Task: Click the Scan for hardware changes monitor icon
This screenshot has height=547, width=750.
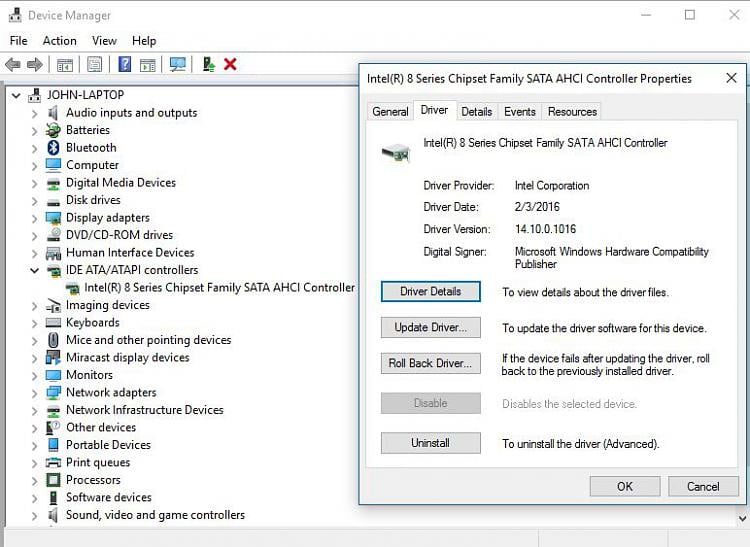Action: pyautogui.click(x=177, y=64)
